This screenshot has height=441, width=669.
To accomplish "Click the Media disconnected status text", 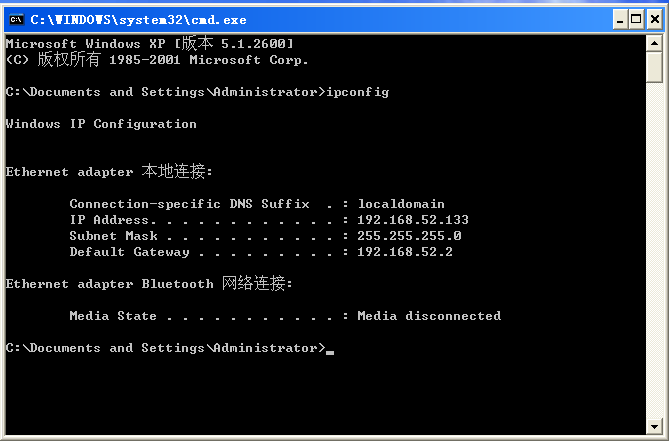I will (x=429, y=316).
